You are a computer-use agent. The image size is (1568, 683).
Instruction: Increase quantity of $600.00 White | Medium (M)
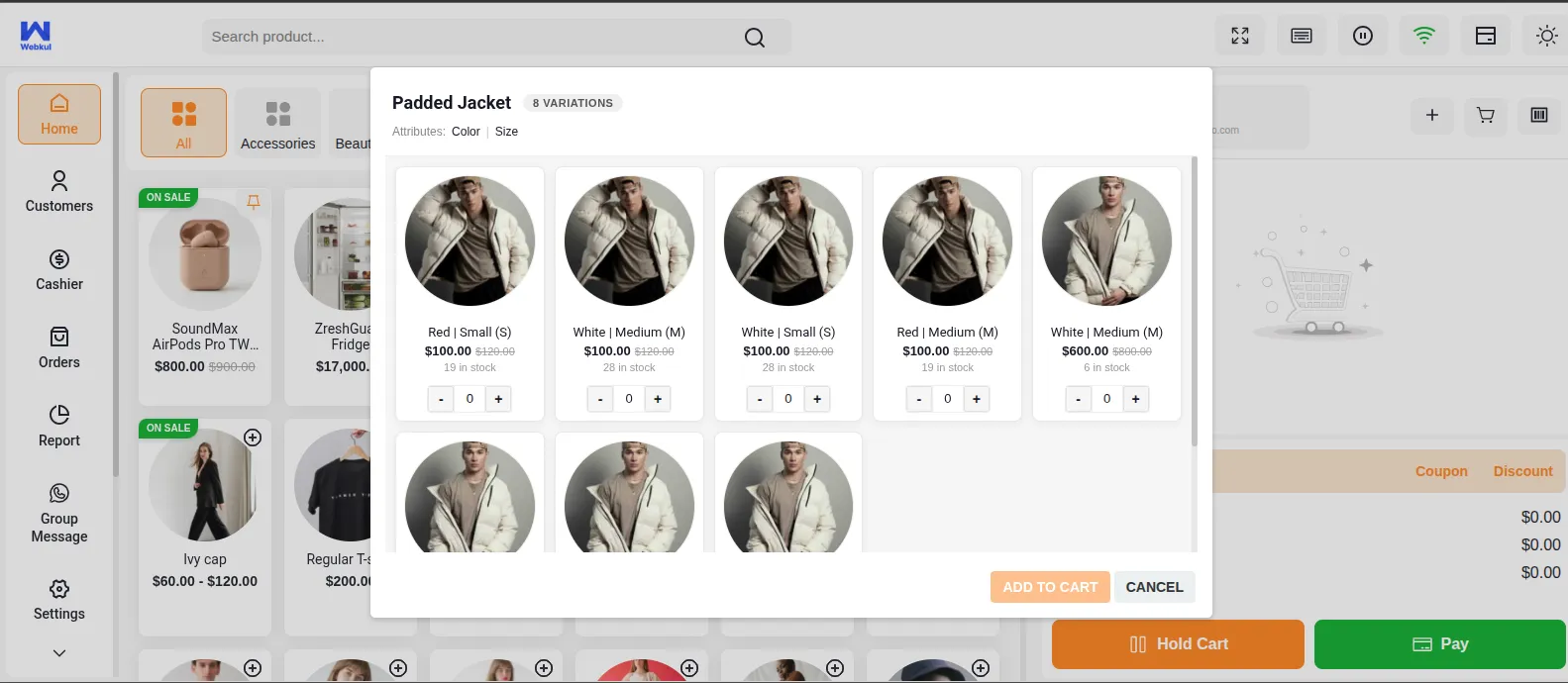point(1136,399)
